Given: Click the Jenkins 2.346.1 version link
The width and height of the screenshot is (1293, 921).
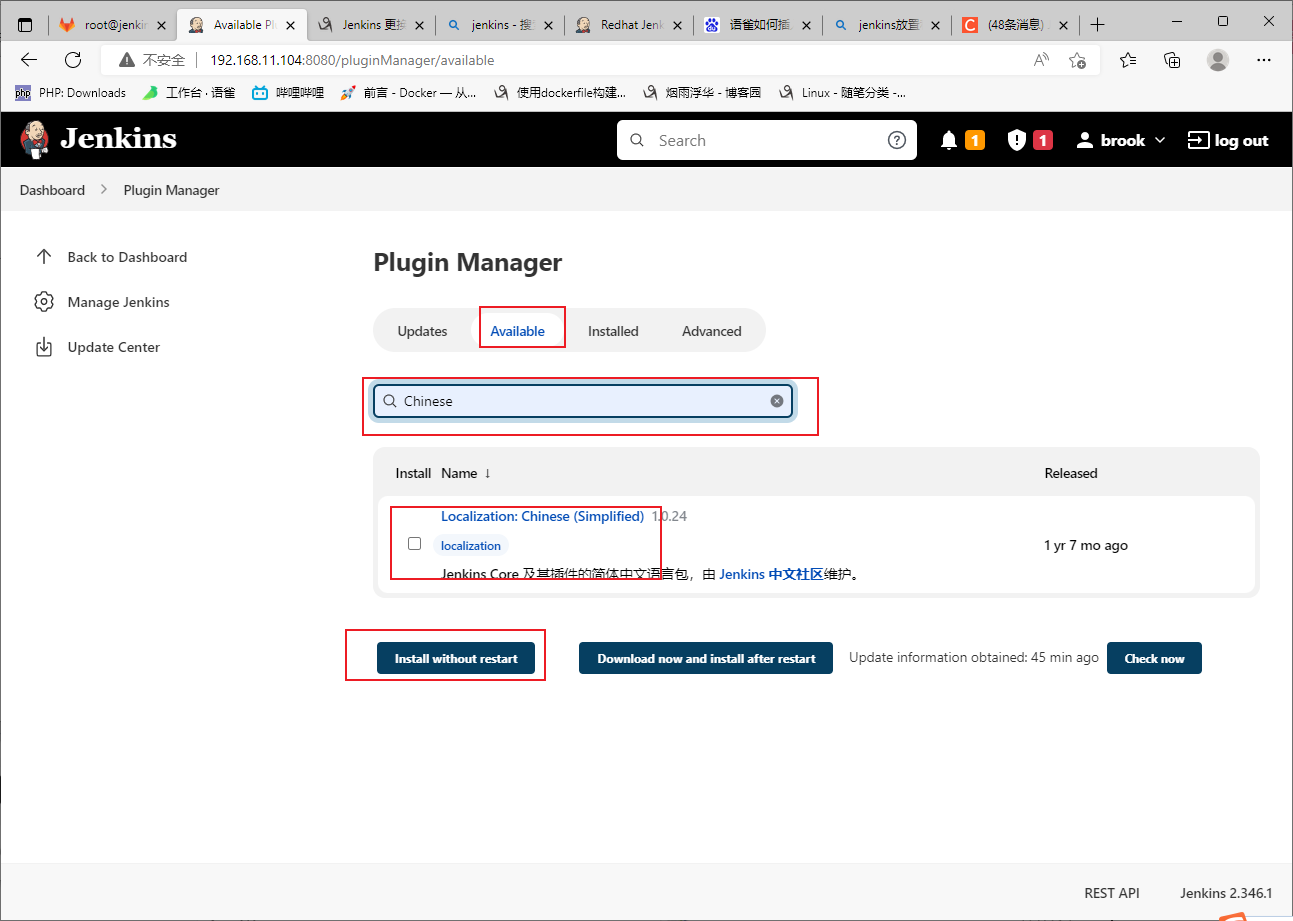Looking at the screenshot, I should click(1226, 893).
